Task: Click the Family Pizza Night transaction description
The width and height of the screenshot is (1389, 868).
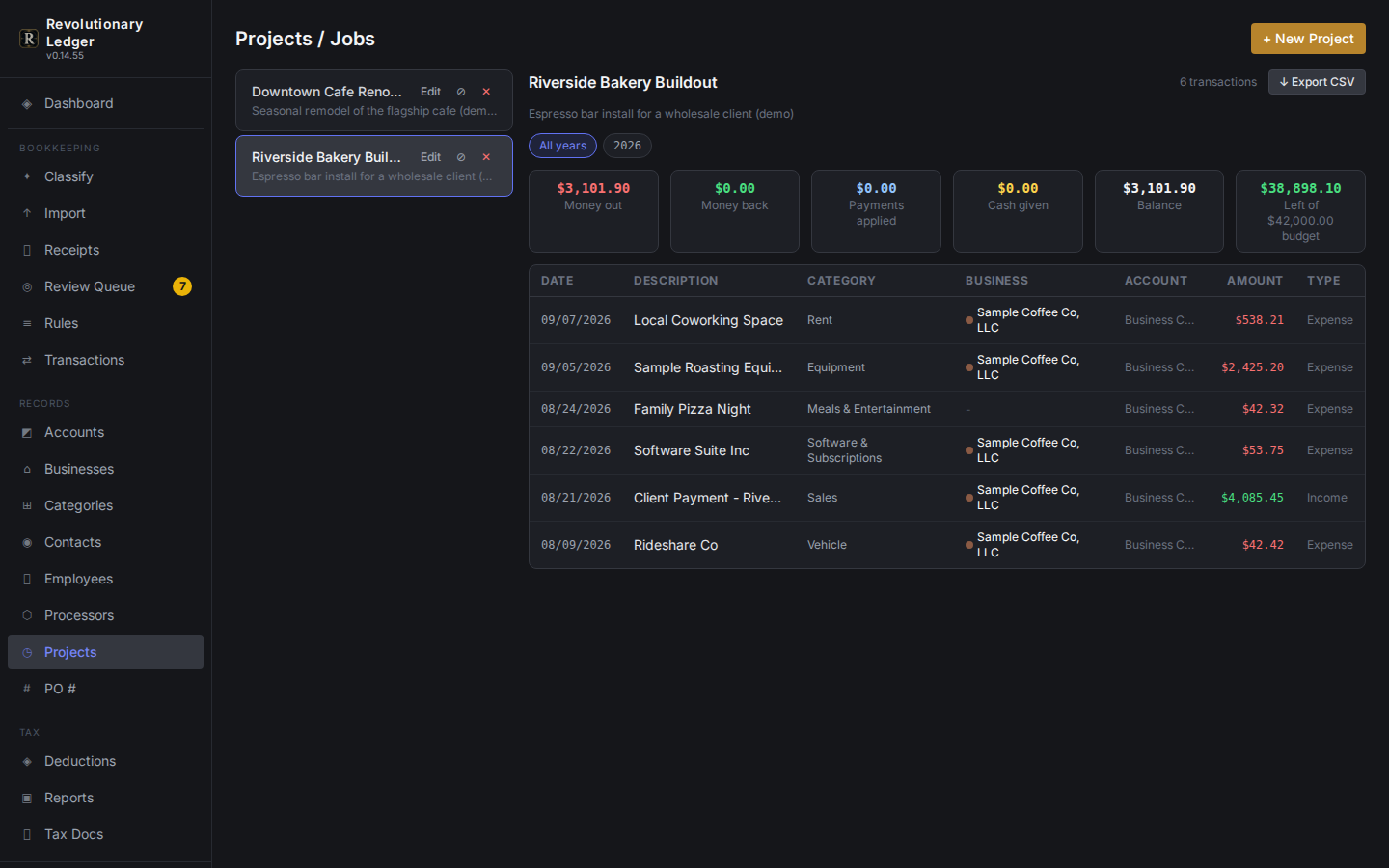Action: click(x=693, y=409)
